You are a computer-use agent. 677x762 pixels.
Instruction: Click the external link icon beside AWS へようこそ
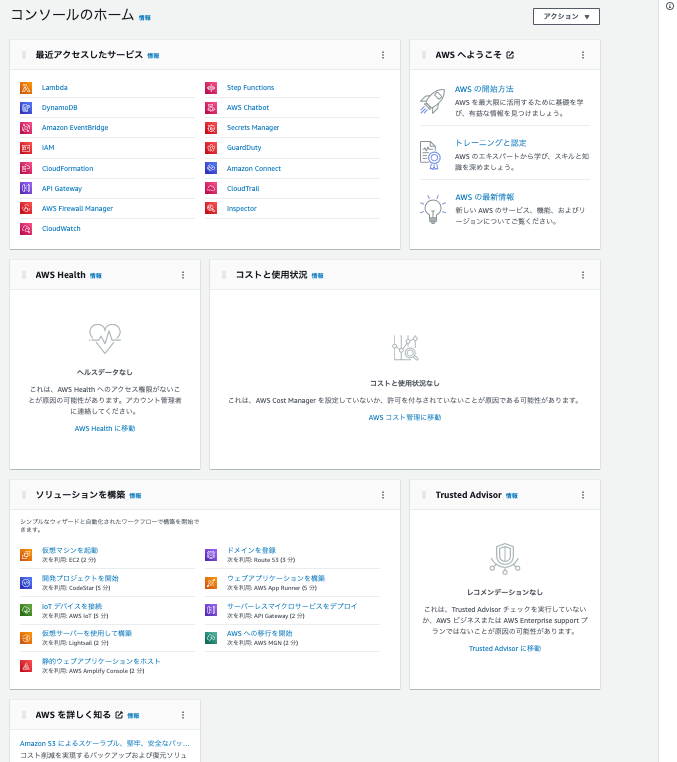coord(510,55)
